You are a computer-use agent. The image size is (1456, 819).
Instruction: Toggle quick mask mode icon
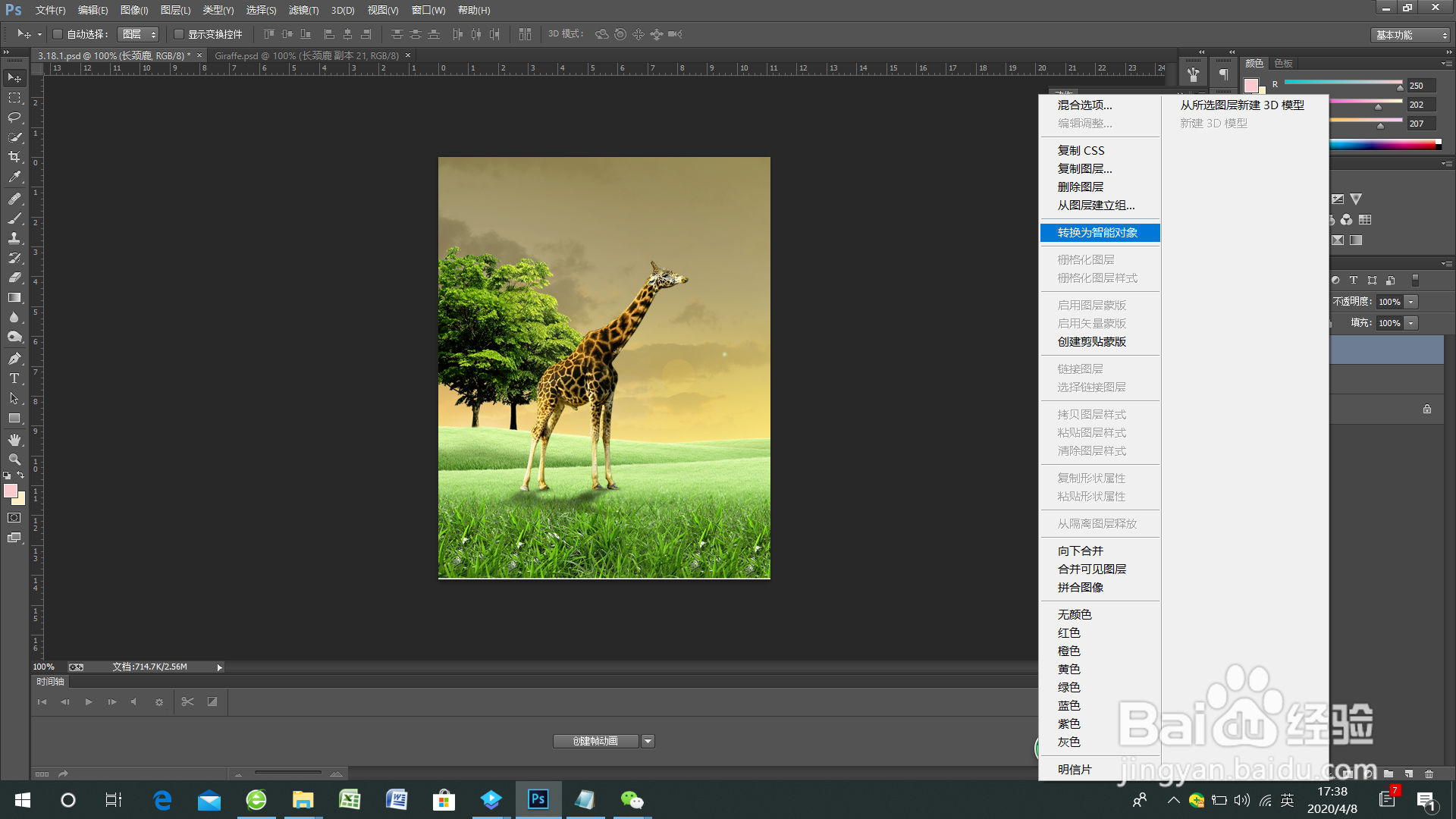[14, 518]
